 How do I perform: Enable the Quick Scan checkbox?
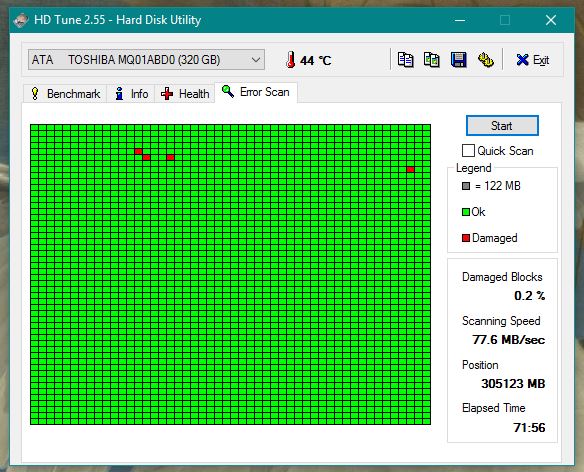tap(468, 151)
